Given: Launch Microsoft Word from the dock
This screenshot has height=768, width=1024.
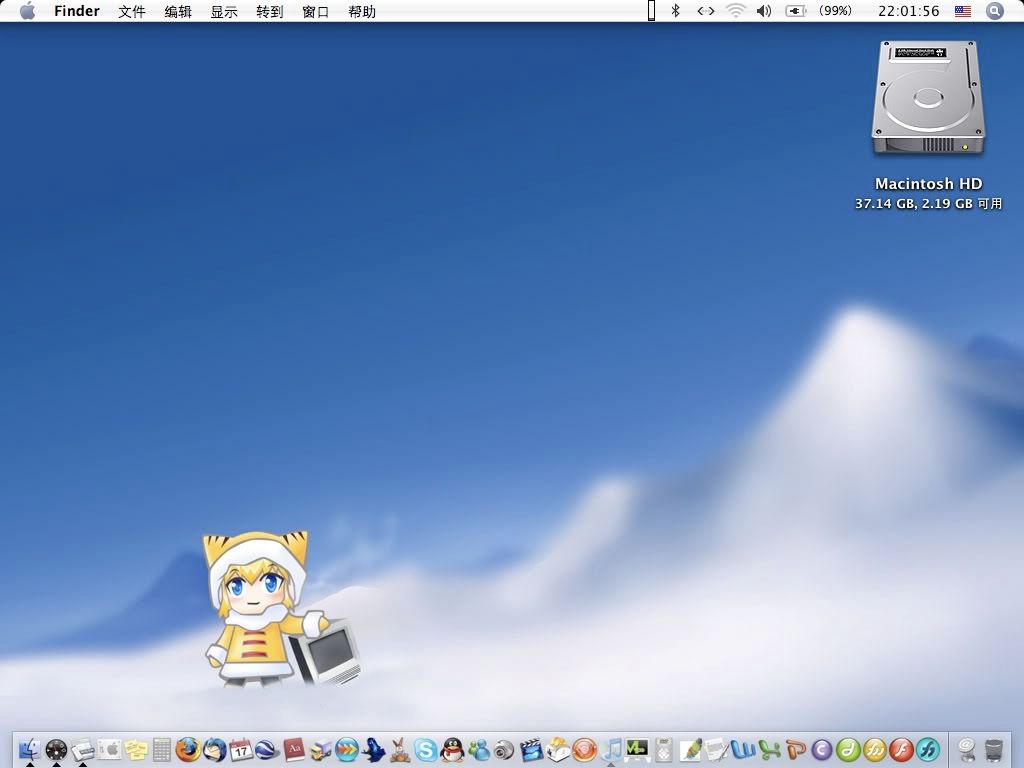Looking at the screenshot, I should pyautogui.click(x=743, y=750).
